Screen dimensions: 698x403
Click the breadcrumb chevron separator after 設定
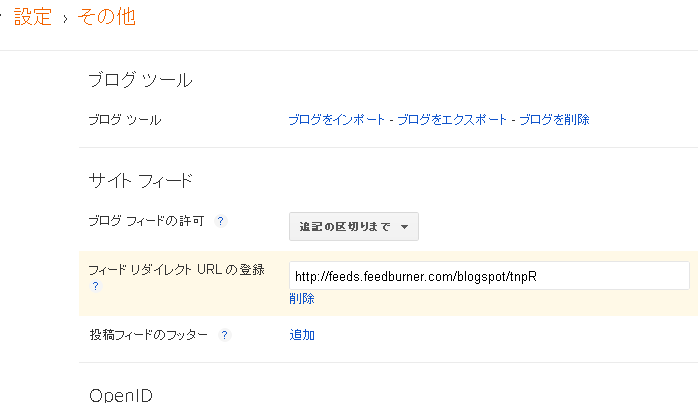tap(65, 19)
